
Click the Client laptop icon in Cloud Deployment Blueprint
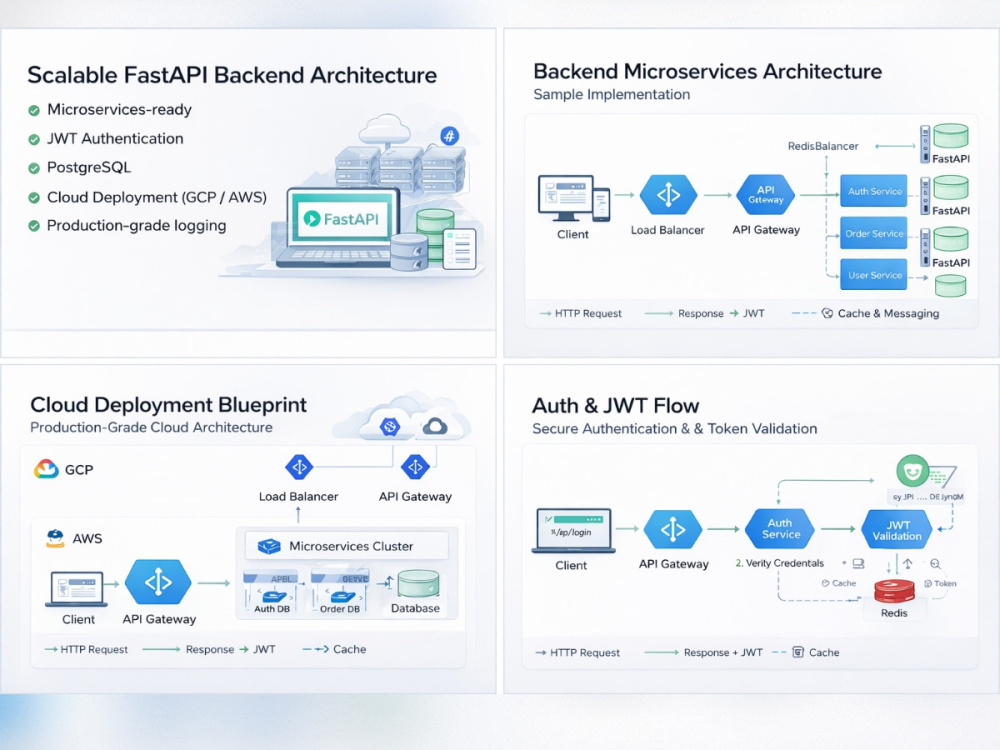pos(77,589)
